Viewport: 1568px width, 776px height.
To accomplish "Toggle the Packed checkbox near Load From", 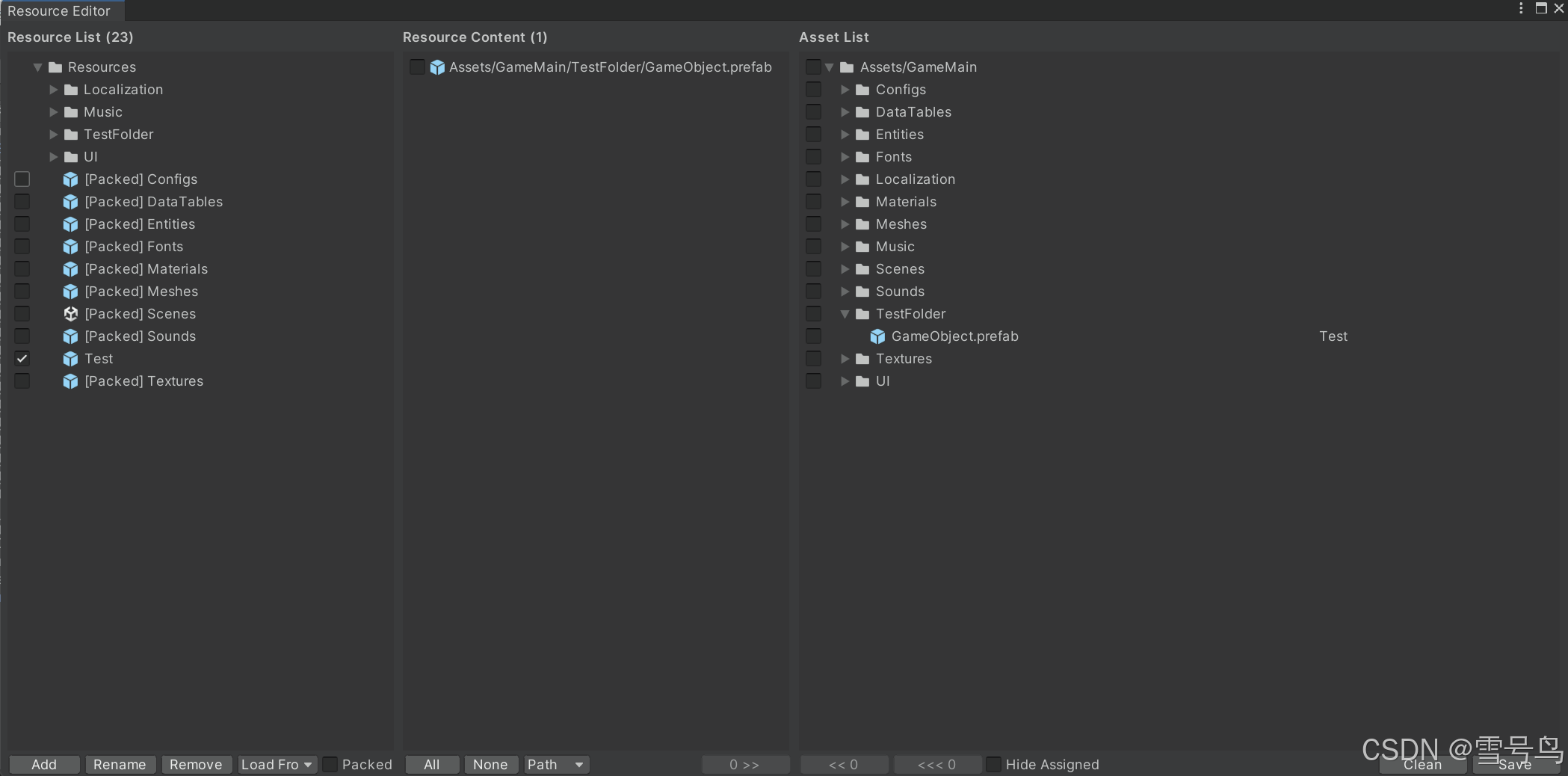I will pyautogui.click(x=330, y=764).
